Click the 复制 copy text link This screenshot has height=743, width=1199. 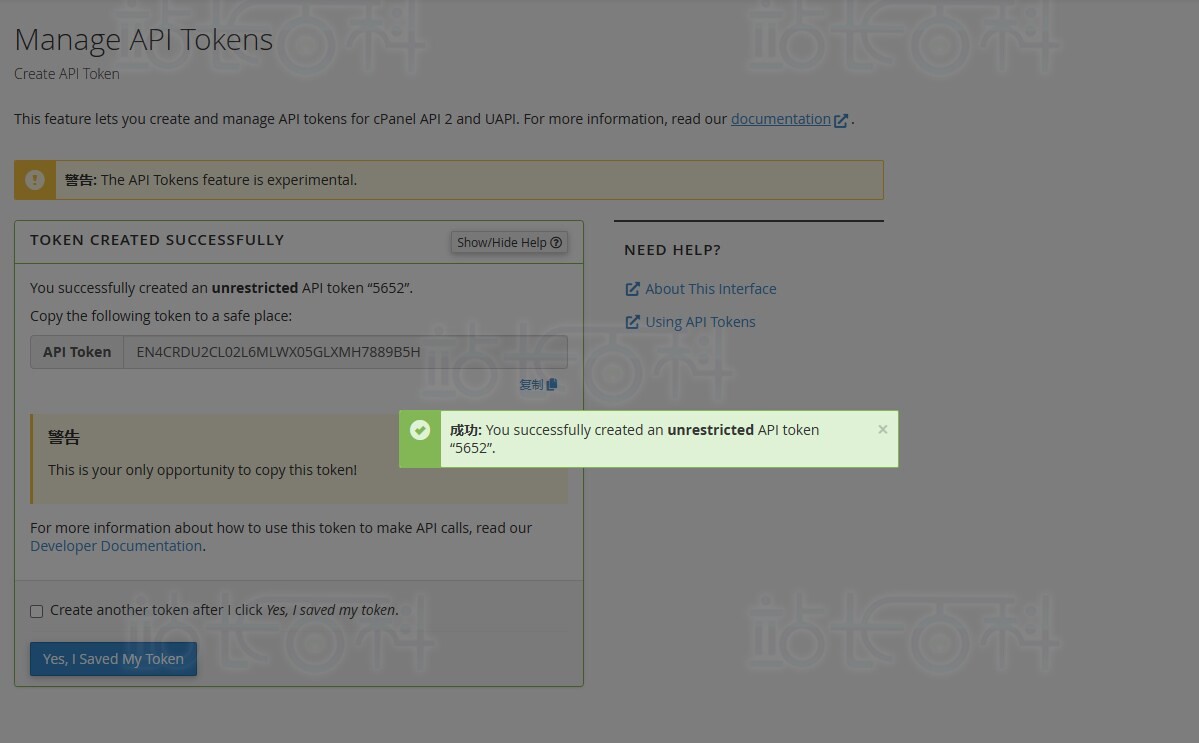point(531,384)
